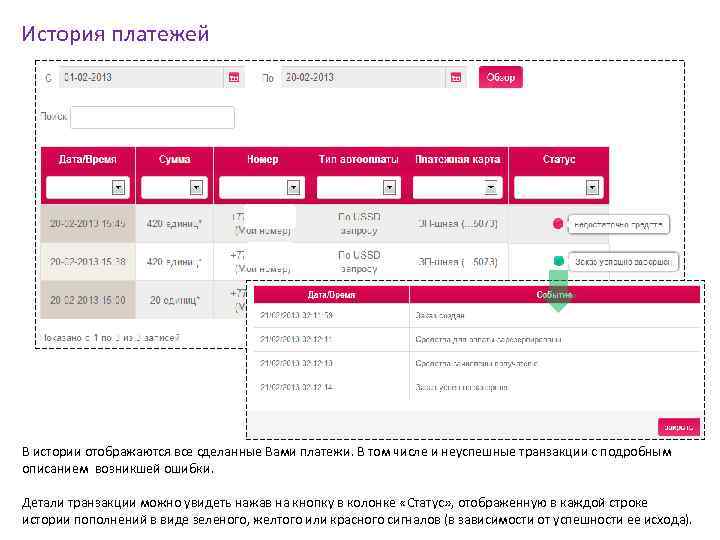The width and height of the screenshot is (720, 540).
Task: Open the Платежная карта filter dropdown
Action: pos(491,187)
